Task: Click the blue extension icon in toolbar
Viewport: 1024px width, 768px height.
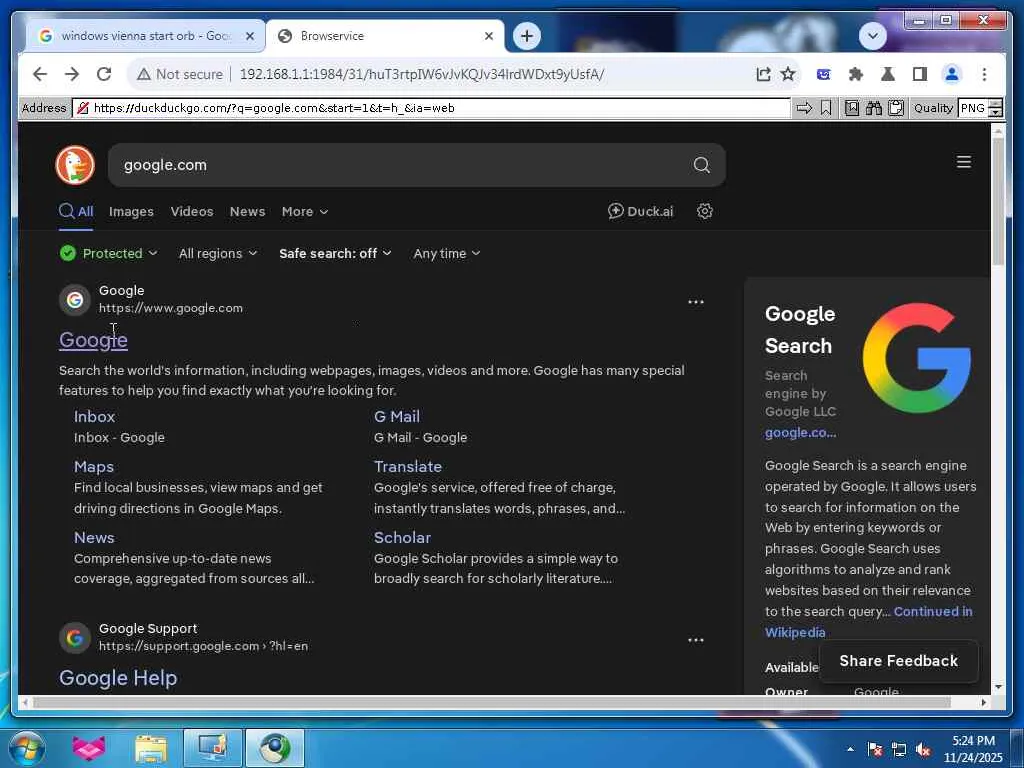Action: [824, 74]
